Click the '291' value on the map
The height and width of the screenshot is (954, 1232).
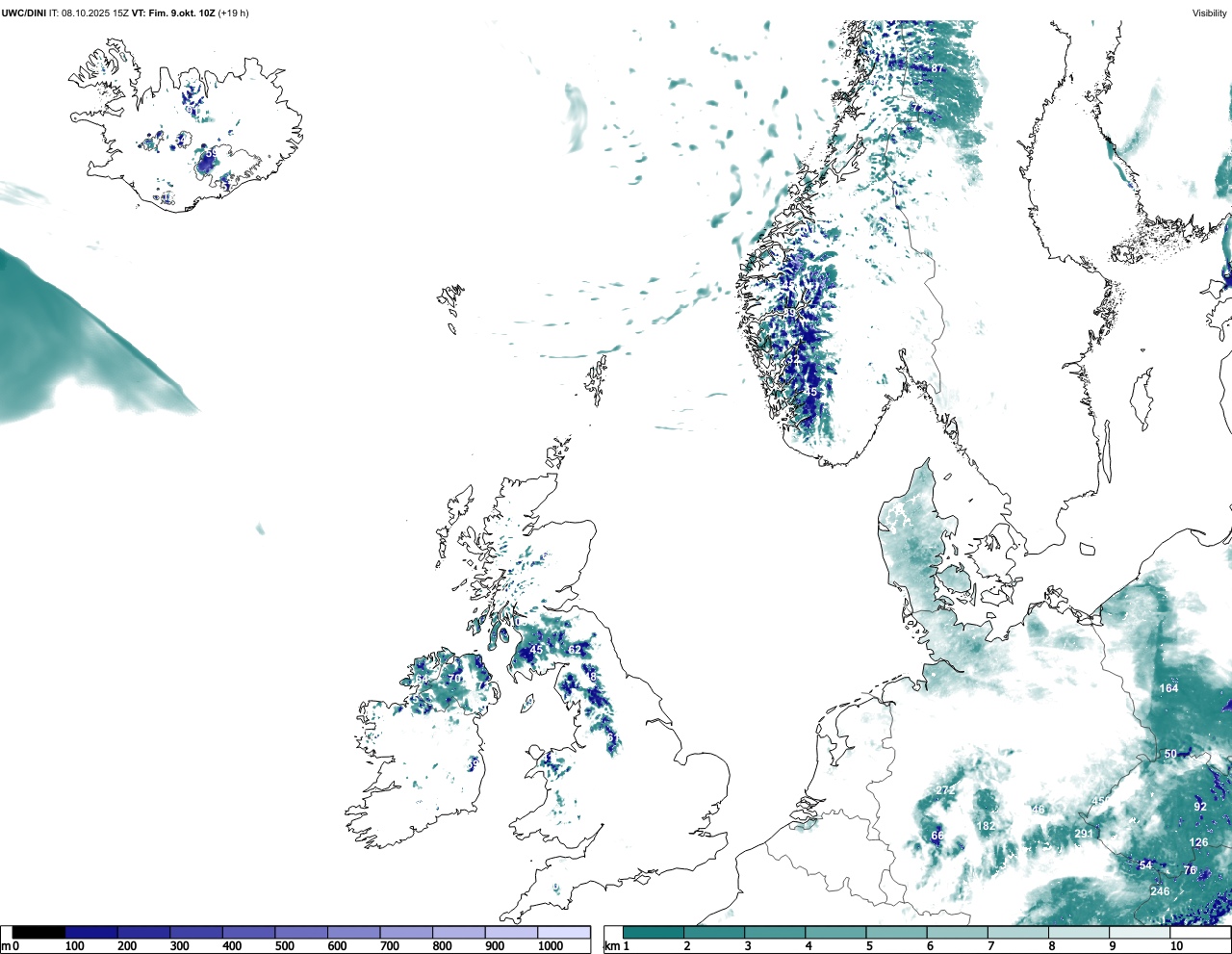[x=1084, y=834]
